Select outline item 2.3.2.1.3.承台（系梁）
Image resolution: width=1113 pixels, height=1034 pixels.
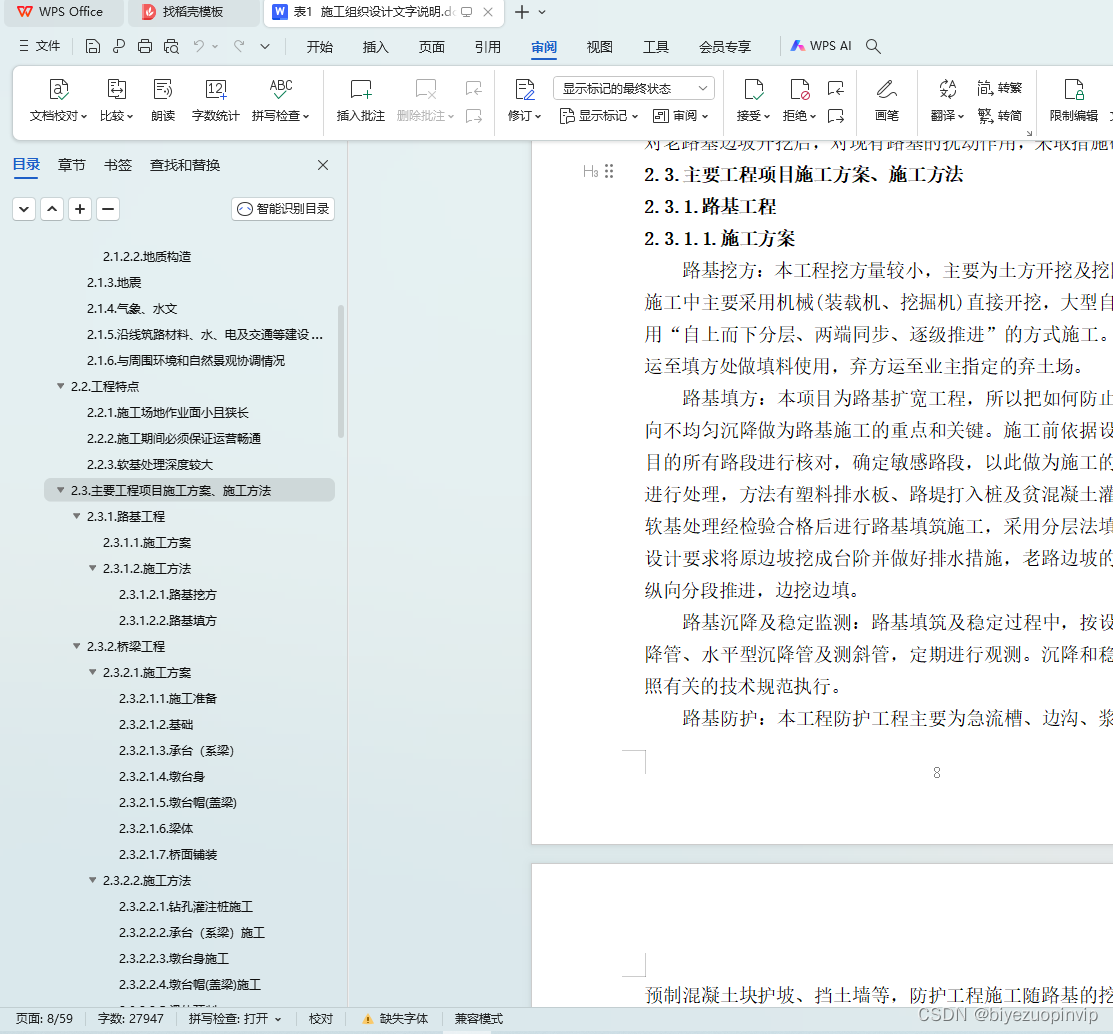[x=176, y=750]
